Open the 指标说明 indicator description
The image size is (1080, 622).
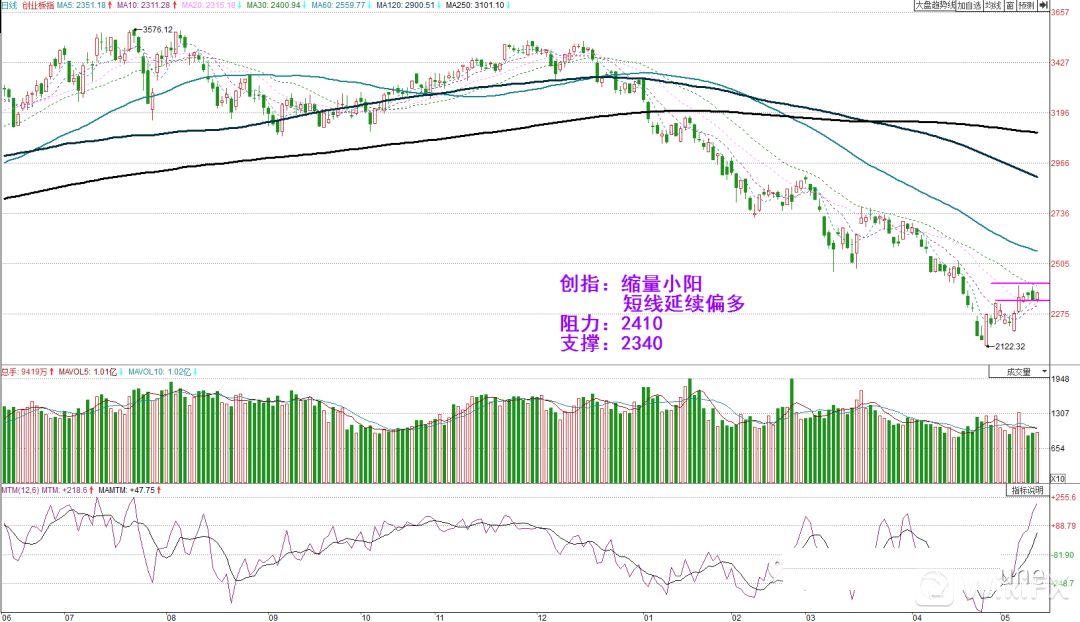pos(1024,491)
